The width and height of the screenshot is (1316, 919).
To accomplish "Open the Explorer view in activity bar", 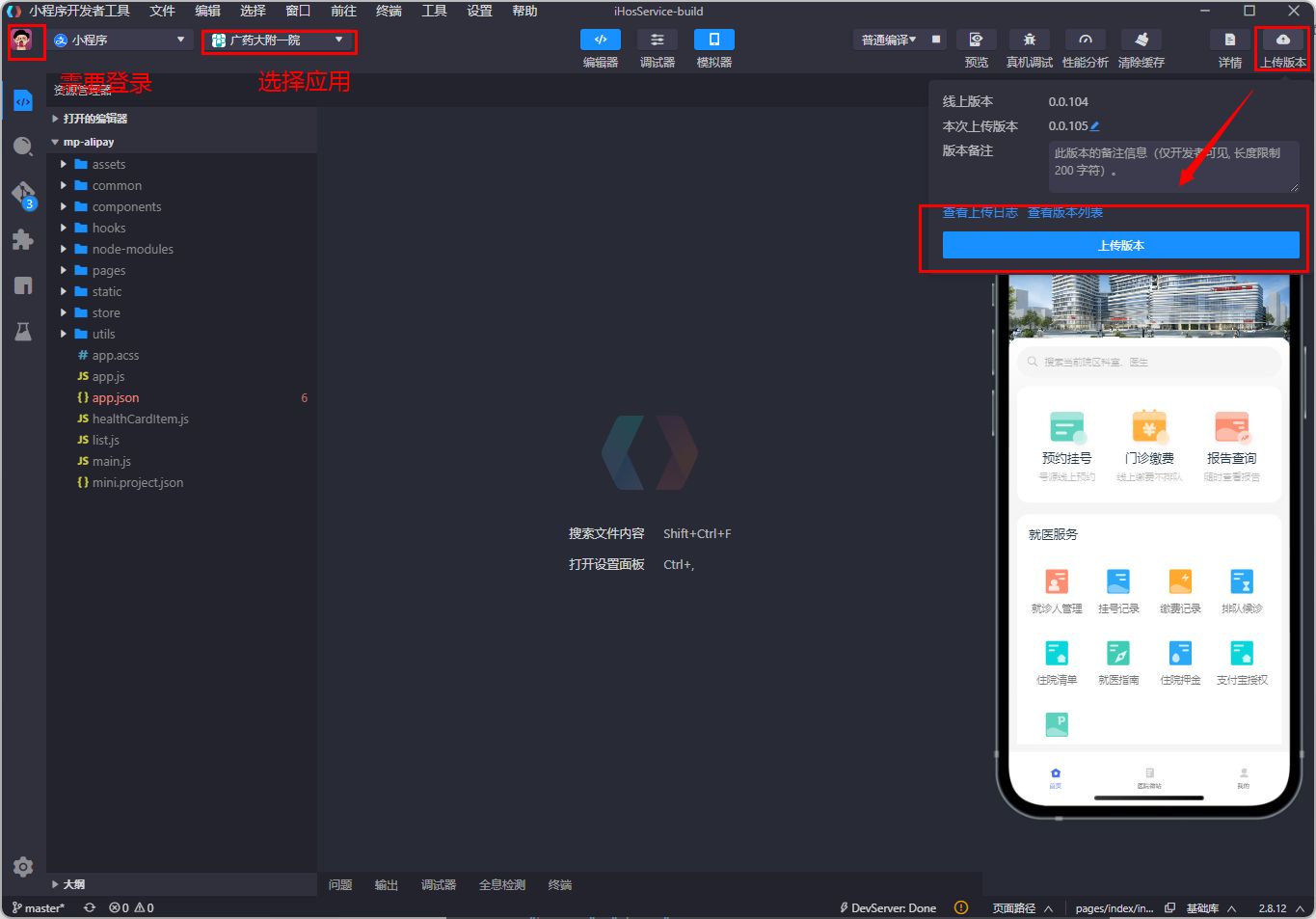I will pyautogui.click(x=23, y=101).
